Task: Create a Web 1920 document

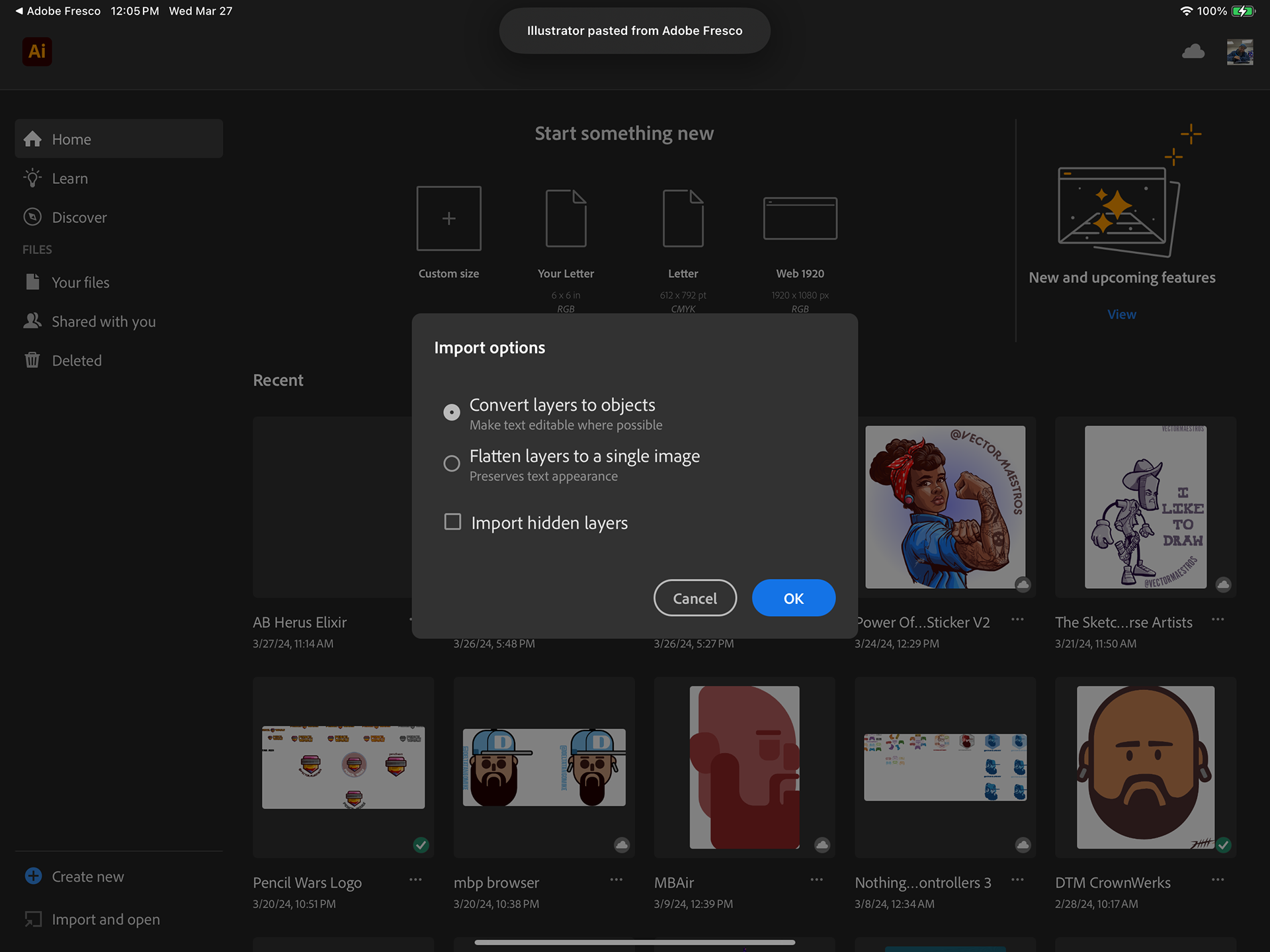Action: point(800,218)
